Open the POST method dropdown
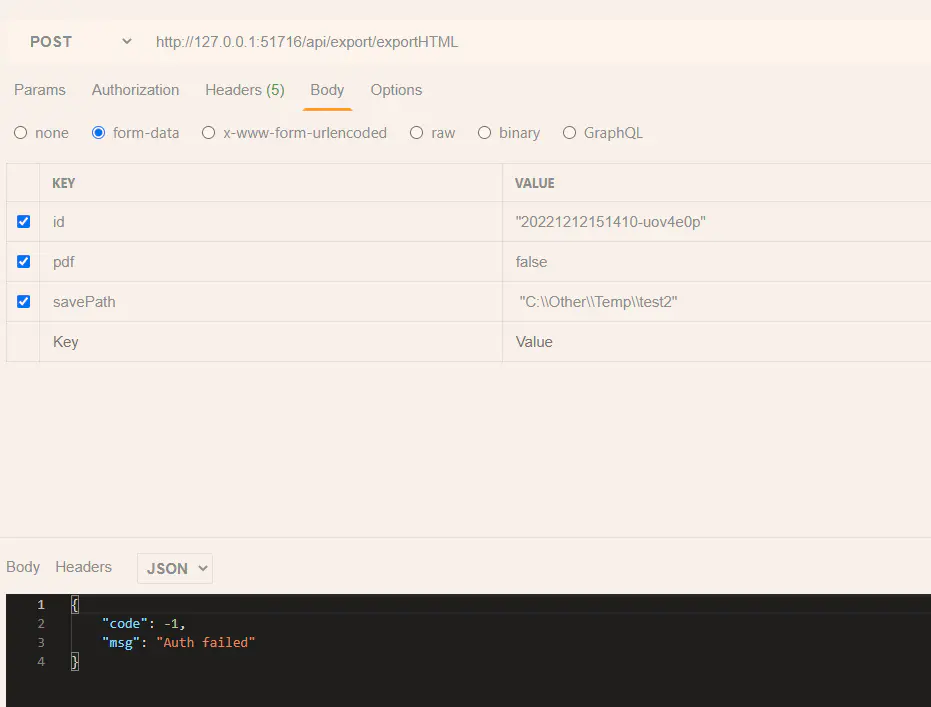This screenshot has width=931, height=707. coord(80,42)
